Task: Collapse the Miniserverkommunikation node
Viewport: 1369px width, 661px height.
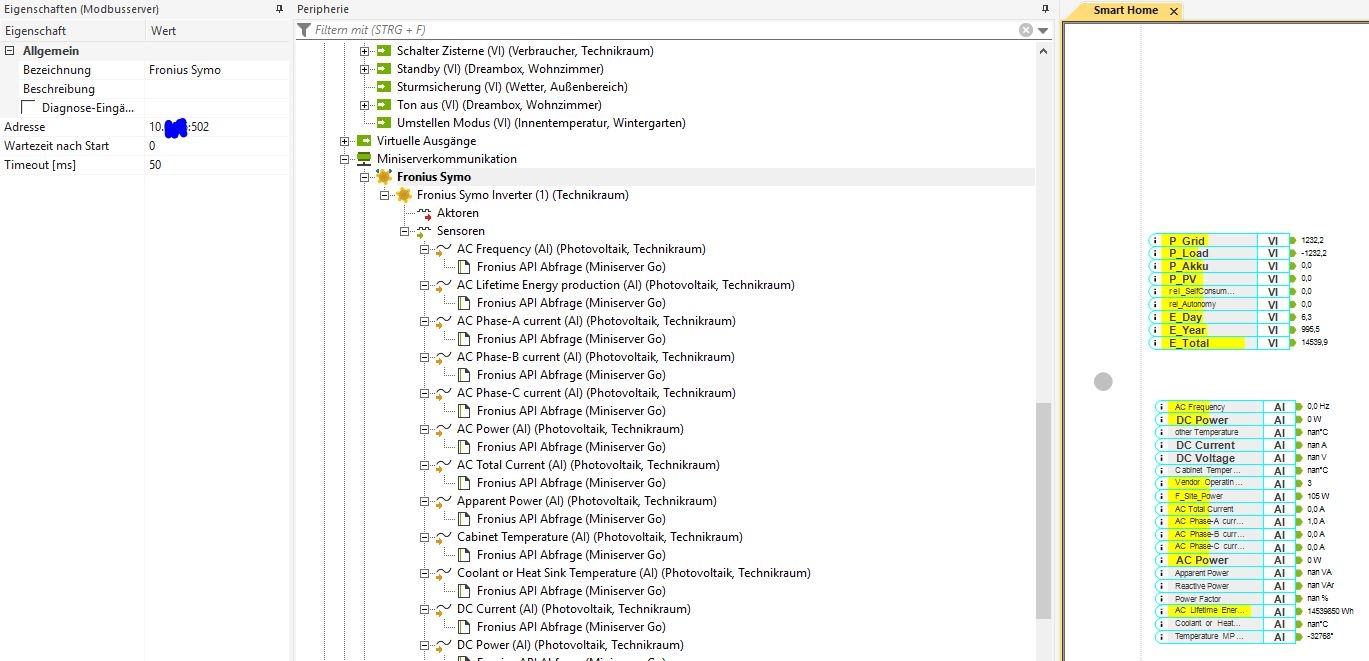Action: (x=345, y=159)
